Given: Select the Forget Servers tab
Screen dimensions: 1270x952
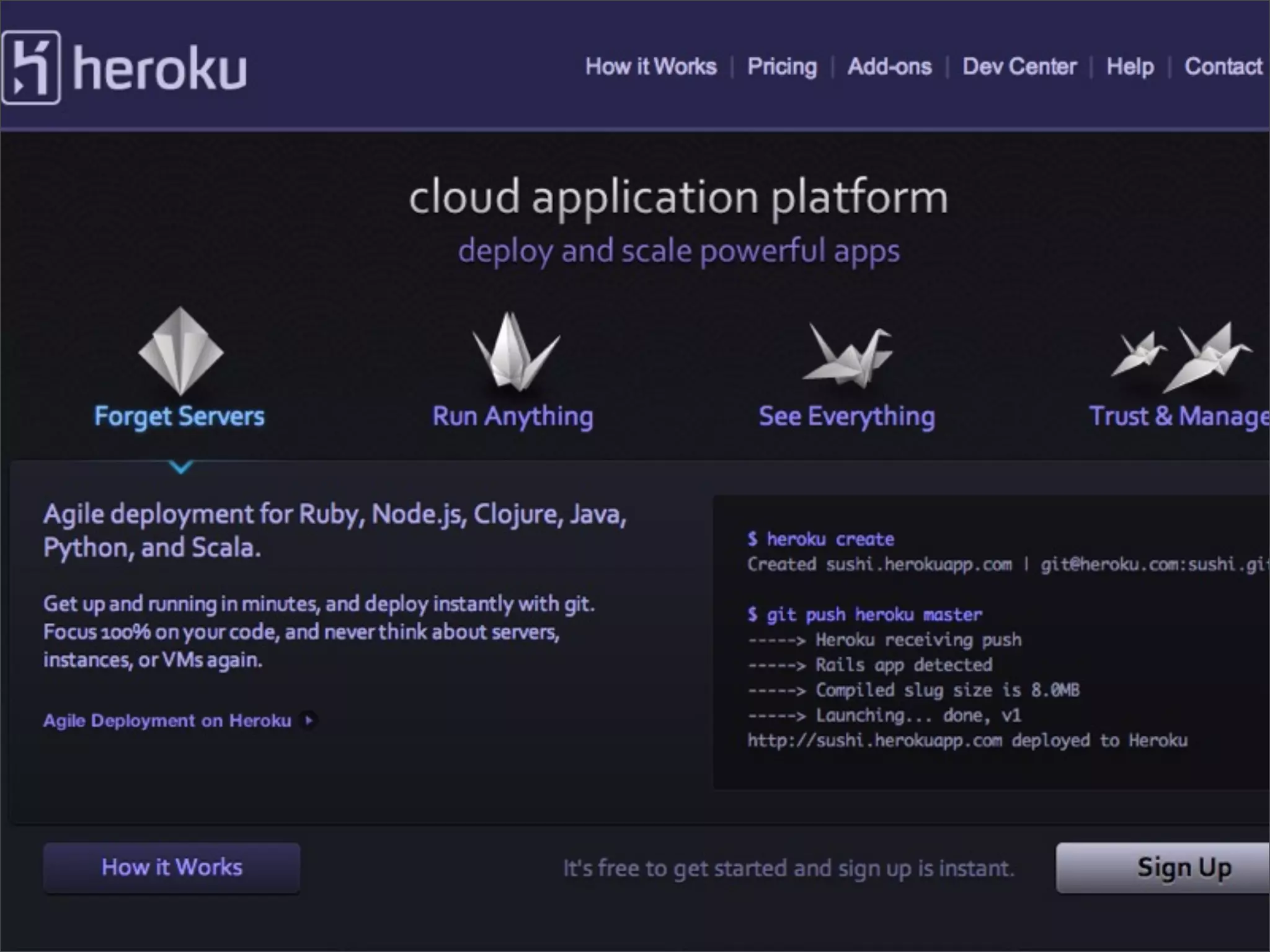Looking at the screenshot, I should tap(179, 416).
